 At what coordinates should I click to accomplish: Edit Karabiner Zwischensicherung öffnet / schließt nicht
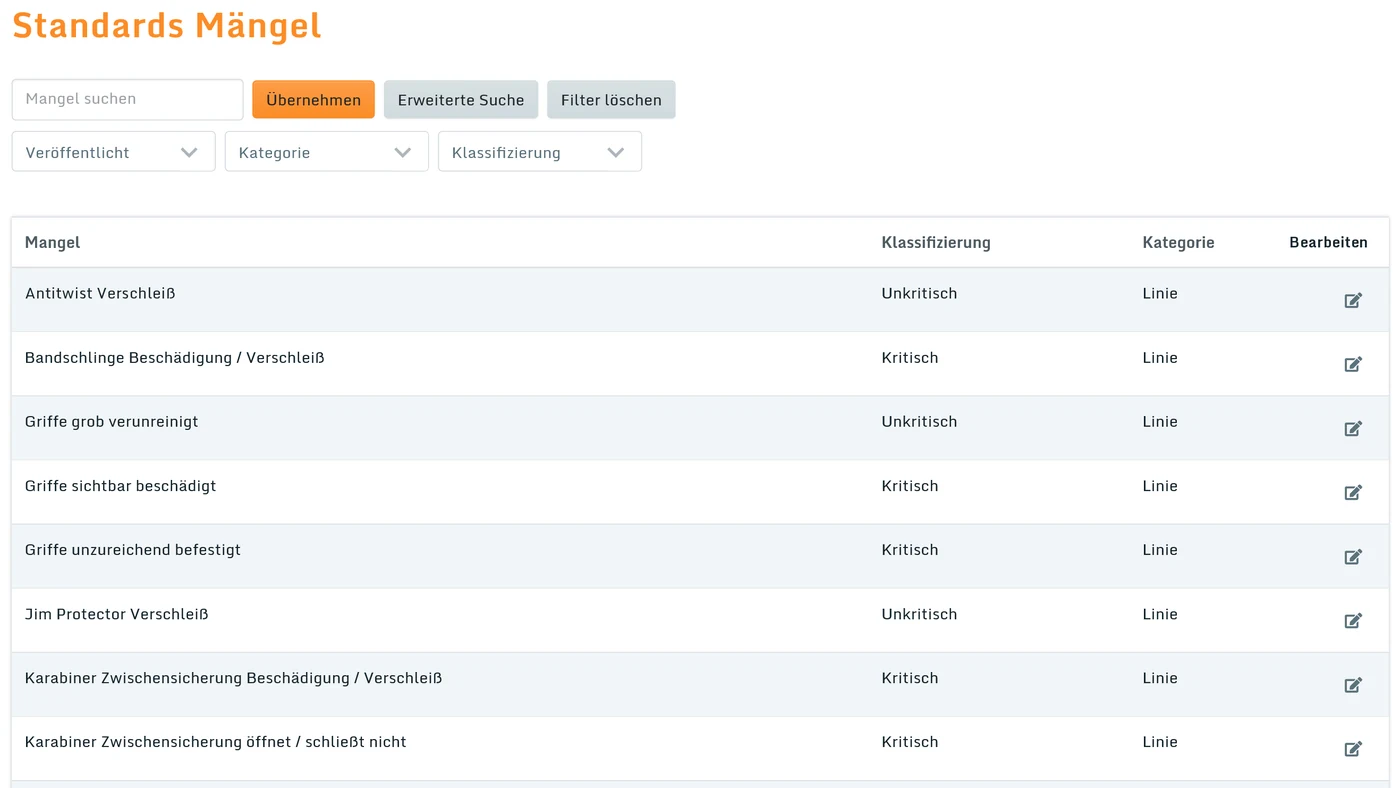click(x=1353, y=749)
